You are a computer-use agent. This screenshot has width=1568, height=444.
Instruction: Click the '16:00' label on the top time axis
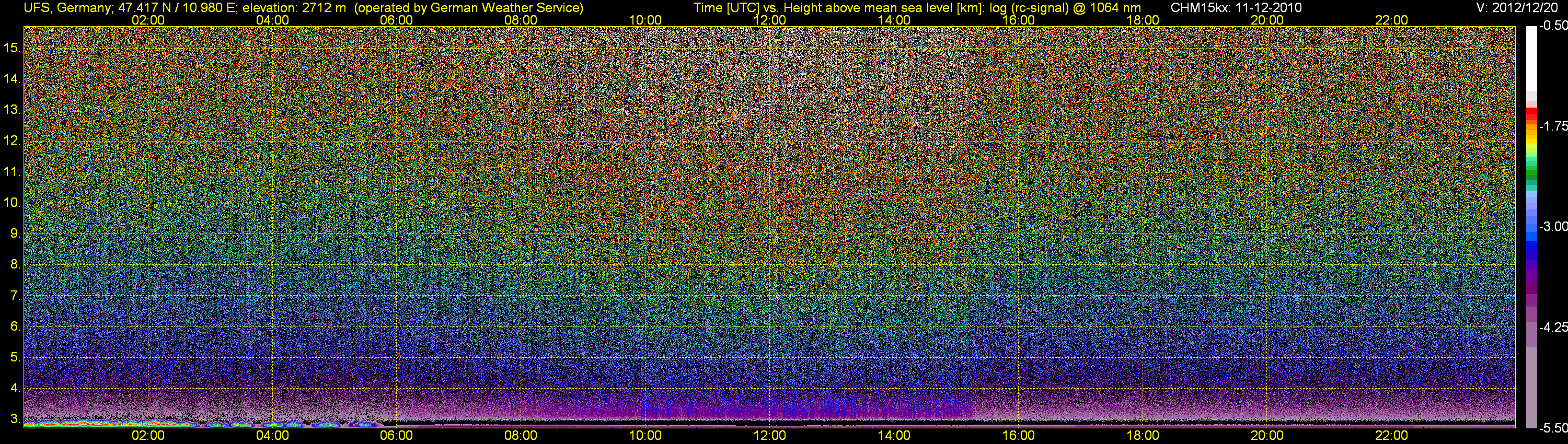pyautogui.click(x=1018, y=20)
